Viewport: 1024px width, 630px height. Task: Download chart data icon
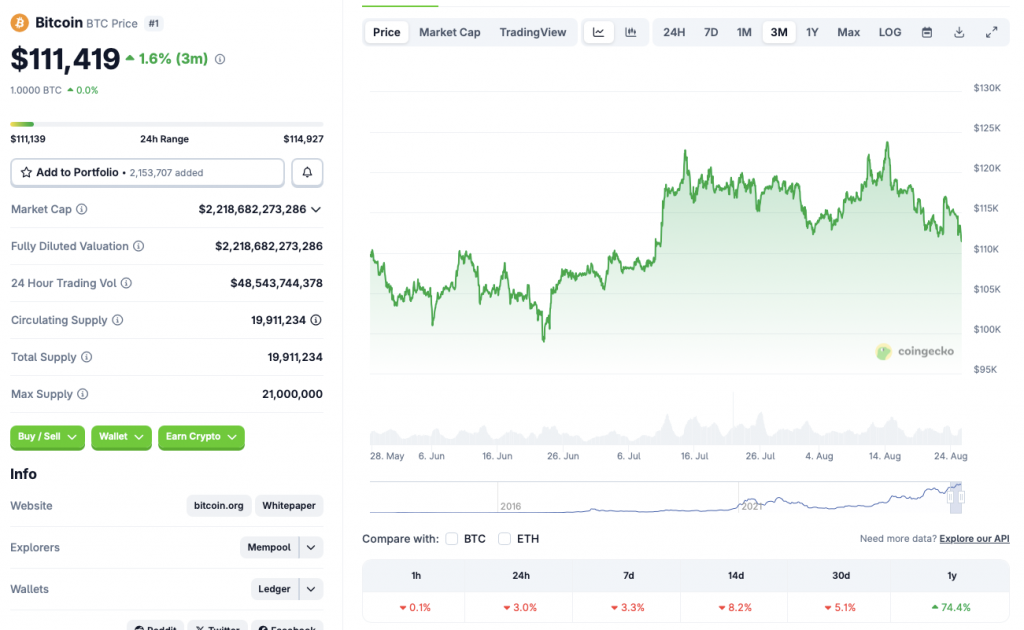click(959, 32)
